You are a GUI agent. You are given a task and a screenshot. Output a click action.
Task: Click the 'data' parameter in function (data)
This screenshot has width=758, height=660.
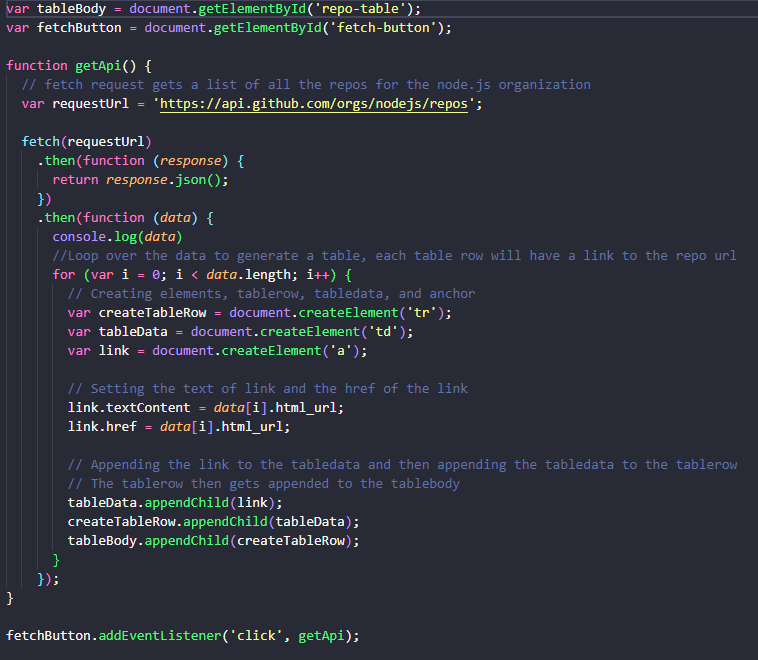pos(175,218)
